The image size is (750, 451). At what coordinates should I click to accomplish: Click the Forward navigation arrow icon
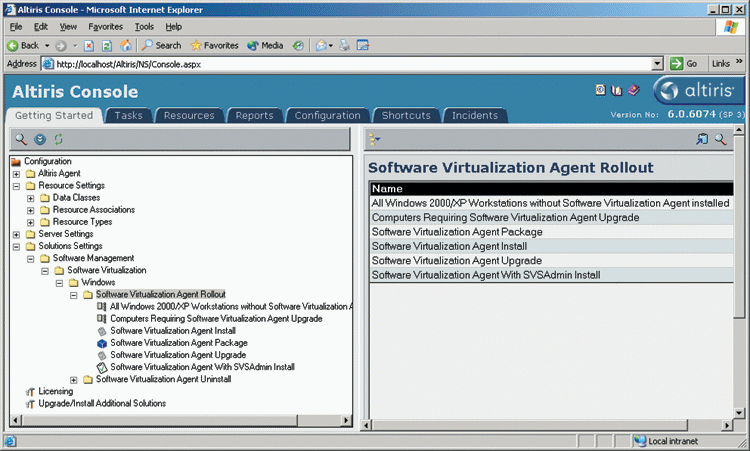[61, 46]
